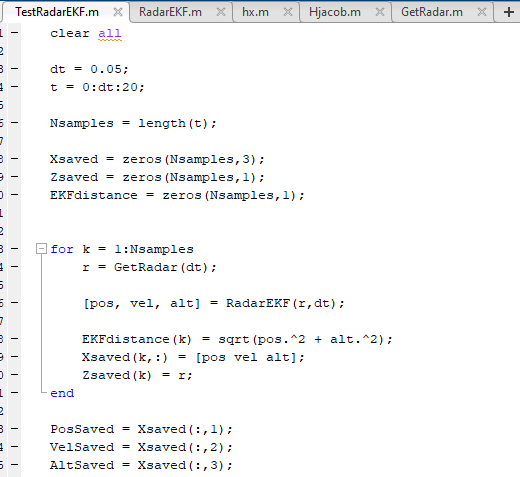
Task: Open the GetRadar.m tab
Action: point(432,12)
